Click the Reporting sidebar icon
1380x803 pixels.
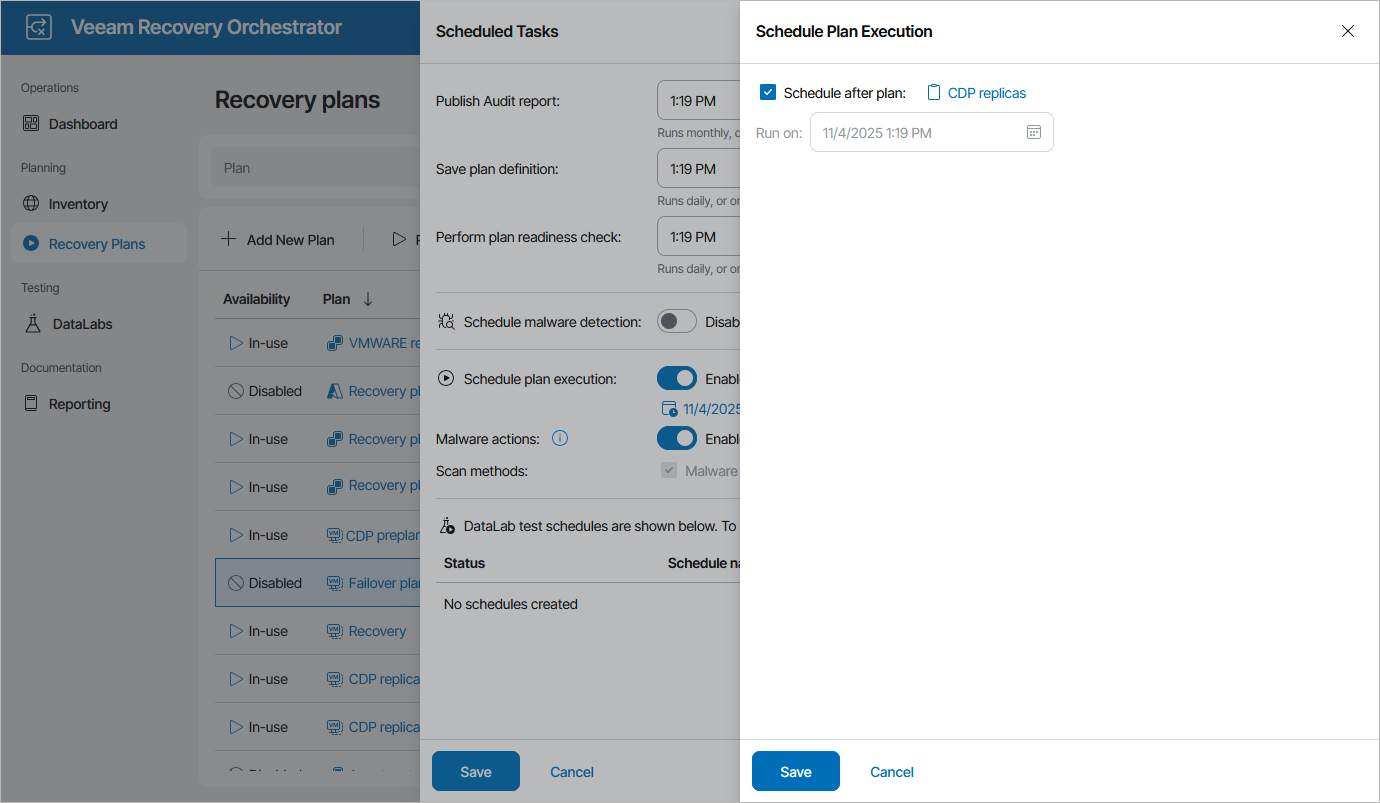point(30,404)
